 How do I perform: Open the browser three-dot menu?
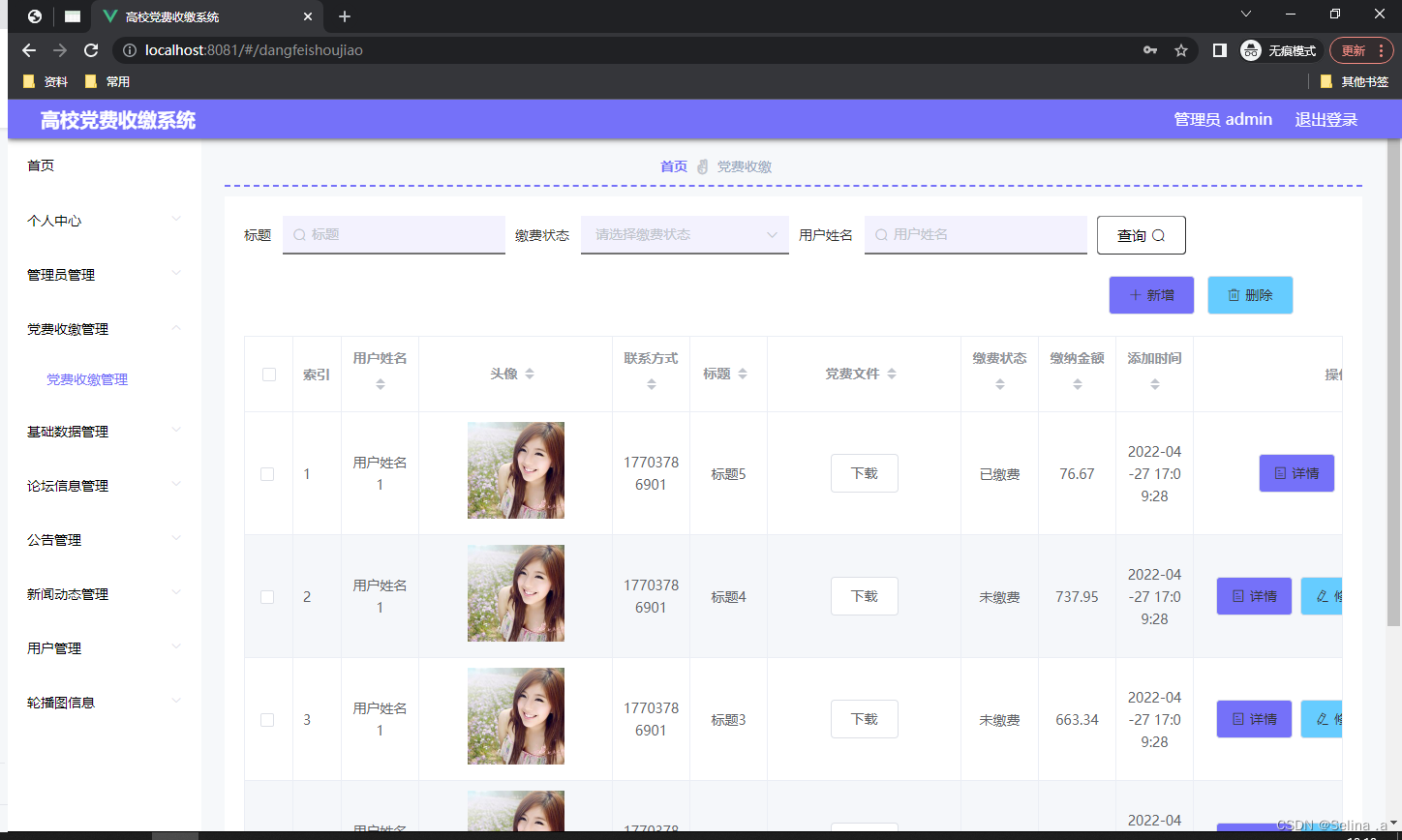[x=1381, y=50]
